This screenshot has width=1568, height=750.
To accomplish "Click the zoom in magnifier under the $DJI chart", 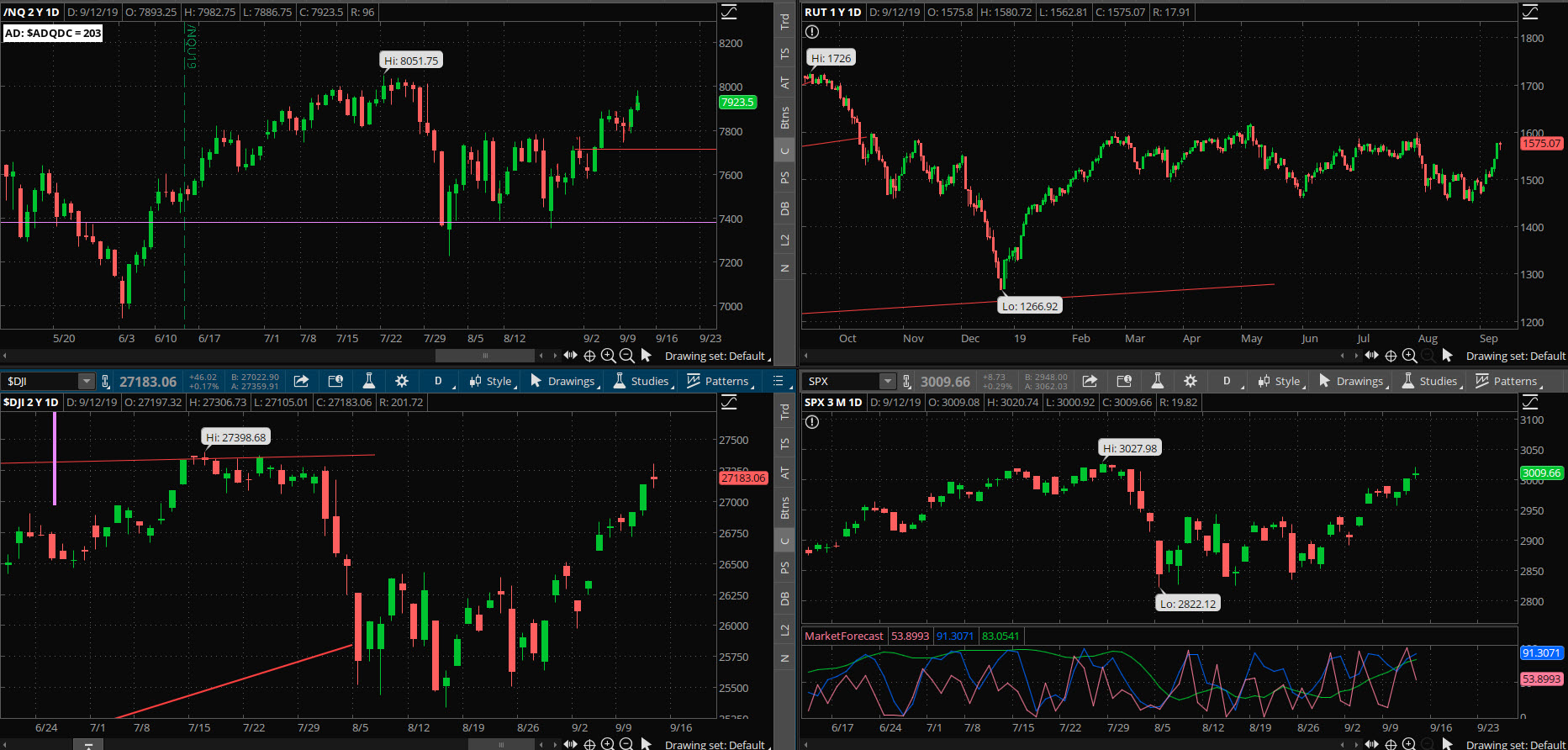I will click(608, 744).
